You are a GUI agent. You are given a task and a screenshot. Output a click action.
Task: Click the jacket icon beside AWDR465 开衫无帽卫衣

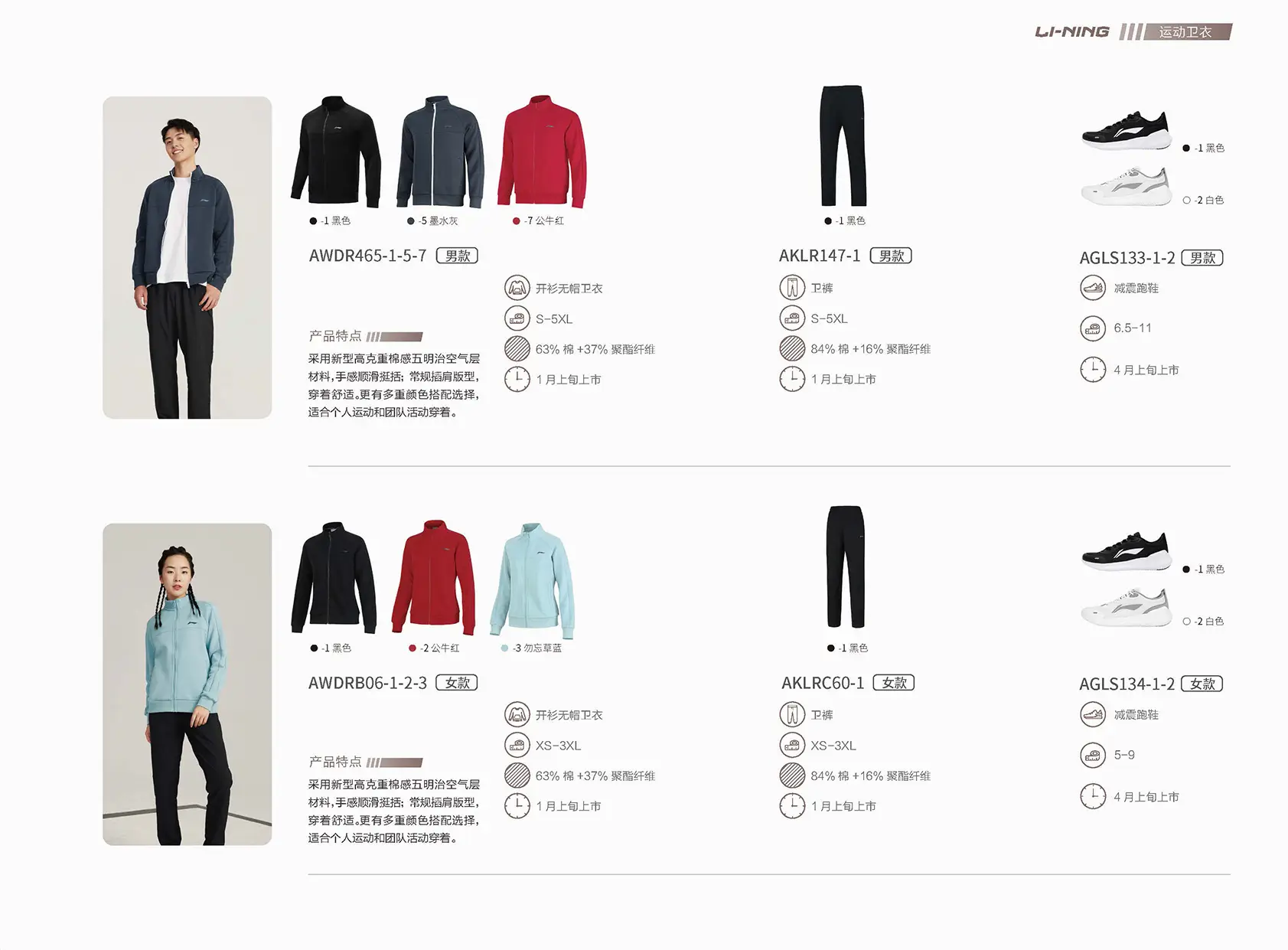(517, 288)
